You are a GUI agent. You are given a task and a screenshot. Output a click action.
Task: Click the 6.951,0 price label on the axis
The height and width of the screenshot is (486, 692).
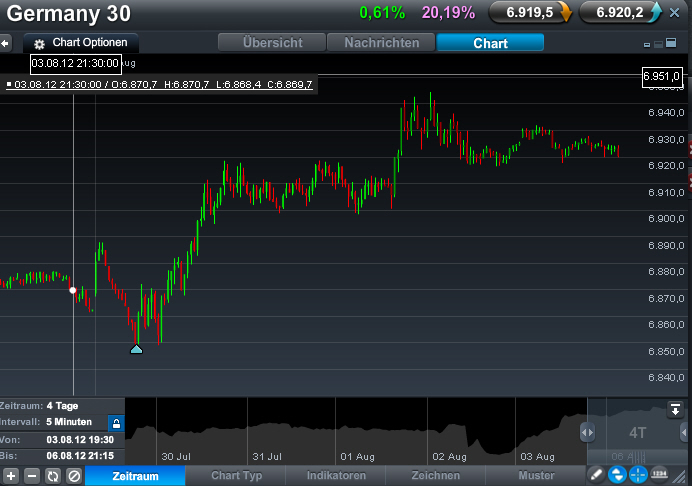pyautogui.click(x=662, y=76)
